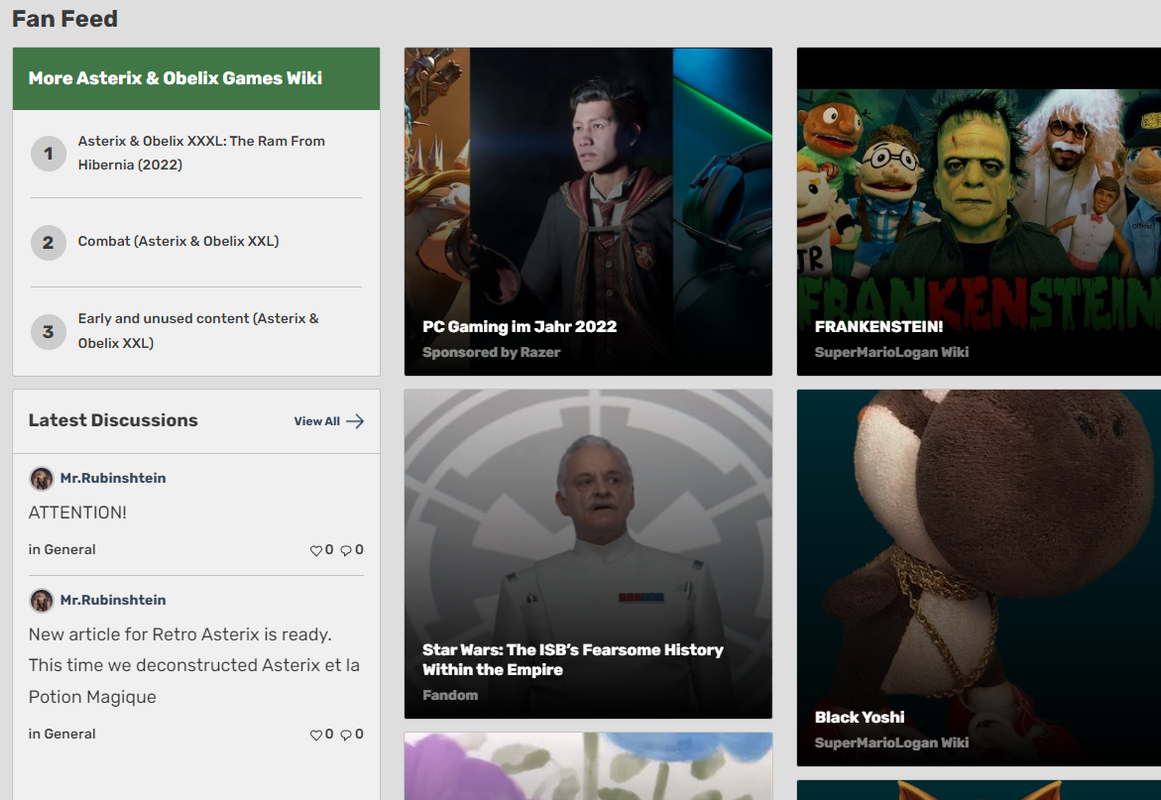1161x800 pixels.
Task: Click the heart icon on ATTENTION! post
Action: [x=315, y=550]
